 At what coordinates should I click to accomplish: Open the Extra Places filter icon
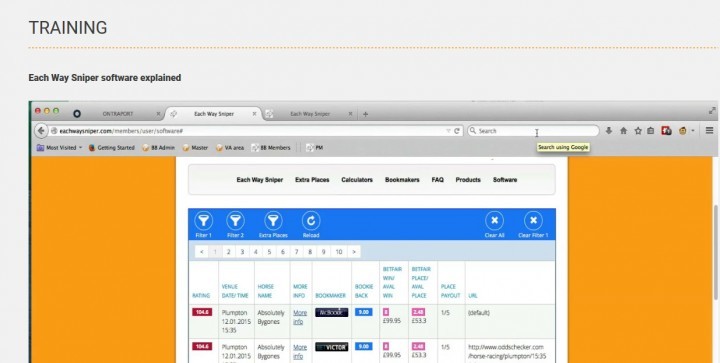(x=273, y=221)
